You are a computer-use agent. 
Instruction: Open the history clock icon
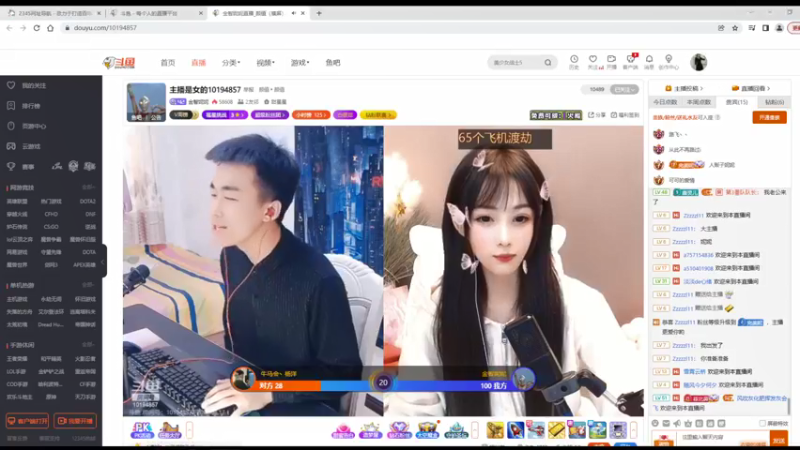tap(574, 61)
